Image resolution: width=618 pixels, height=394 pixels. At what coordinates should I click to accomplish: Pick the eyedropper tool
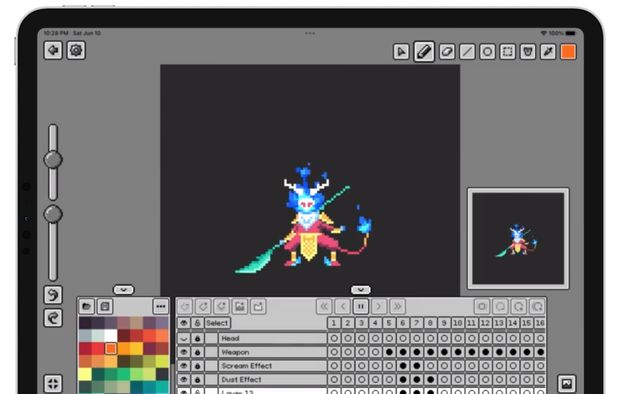coord(548,52)
